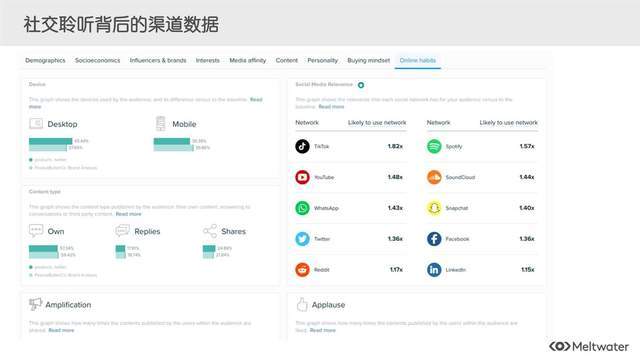This screenshot has width=640, height=360.
Task: Click the SoundCloud network icon
Action: click(x=434, y=177)
